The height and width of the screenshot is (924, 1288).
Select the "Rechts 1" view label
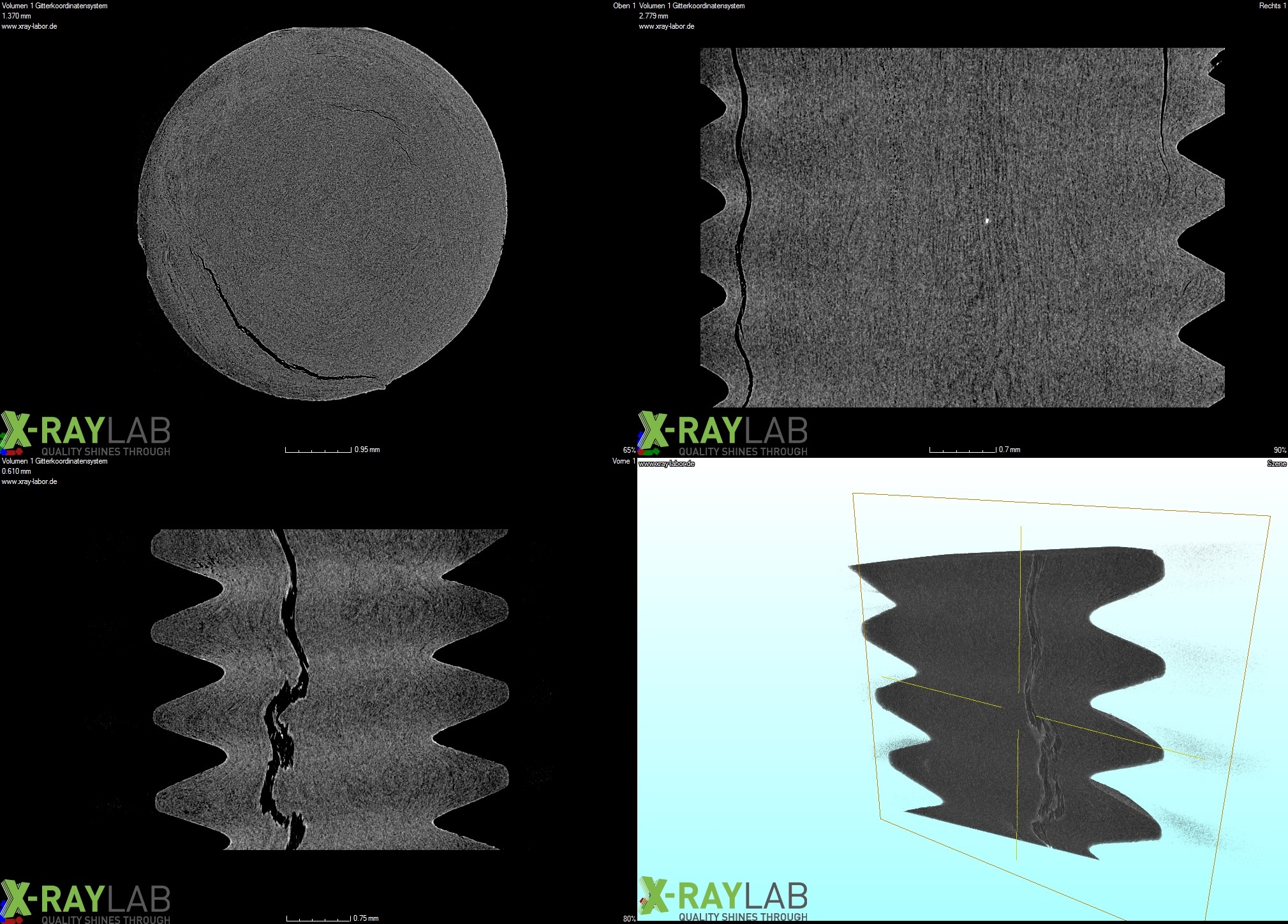[x=1273, y=6]
